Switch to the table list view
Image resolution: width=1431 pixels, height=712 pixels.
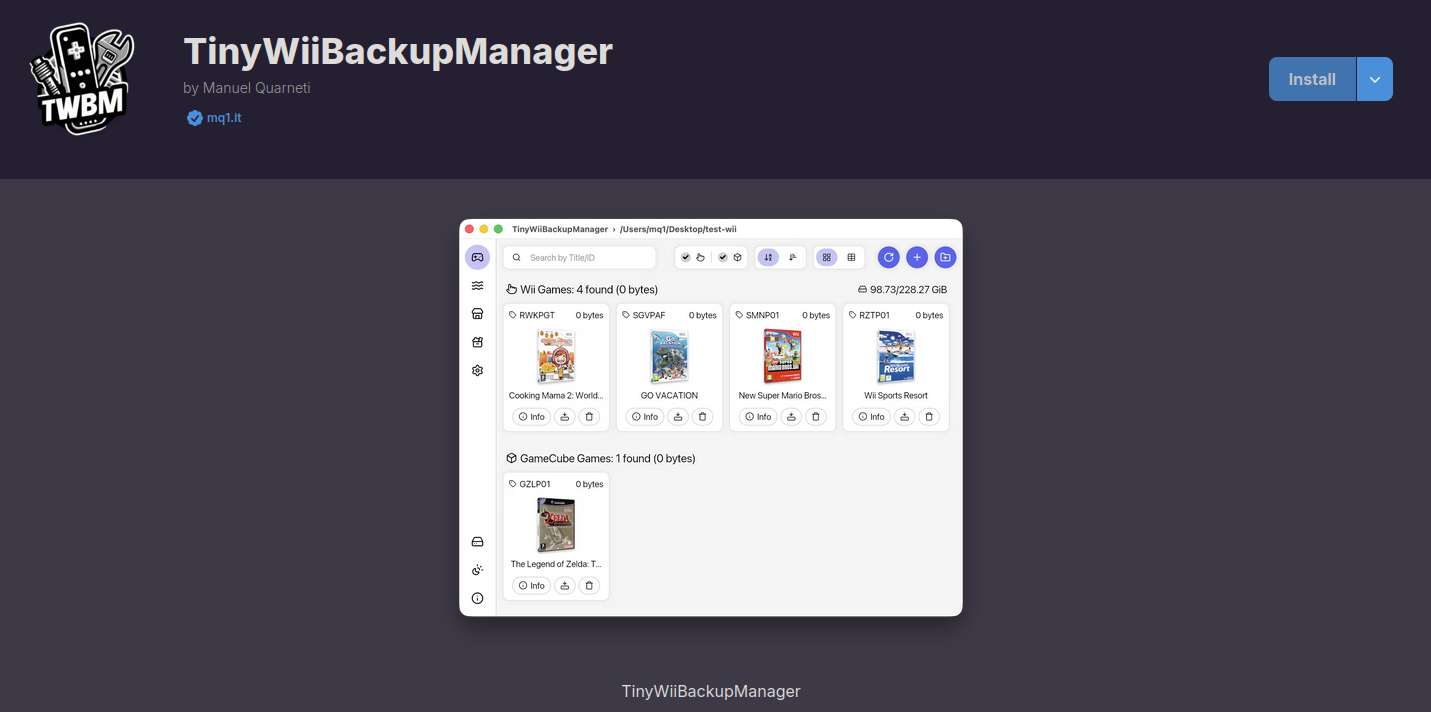pos(851,257)
